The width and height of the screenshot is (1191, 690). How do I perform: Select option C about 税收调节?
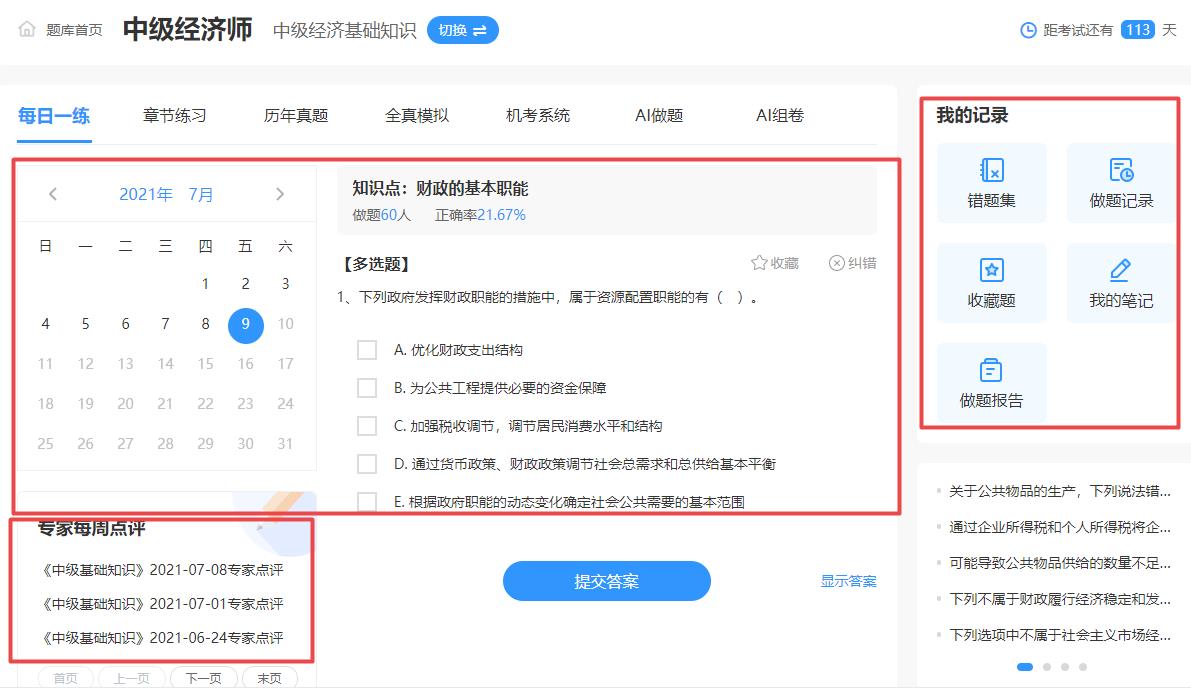click(367, 425)
